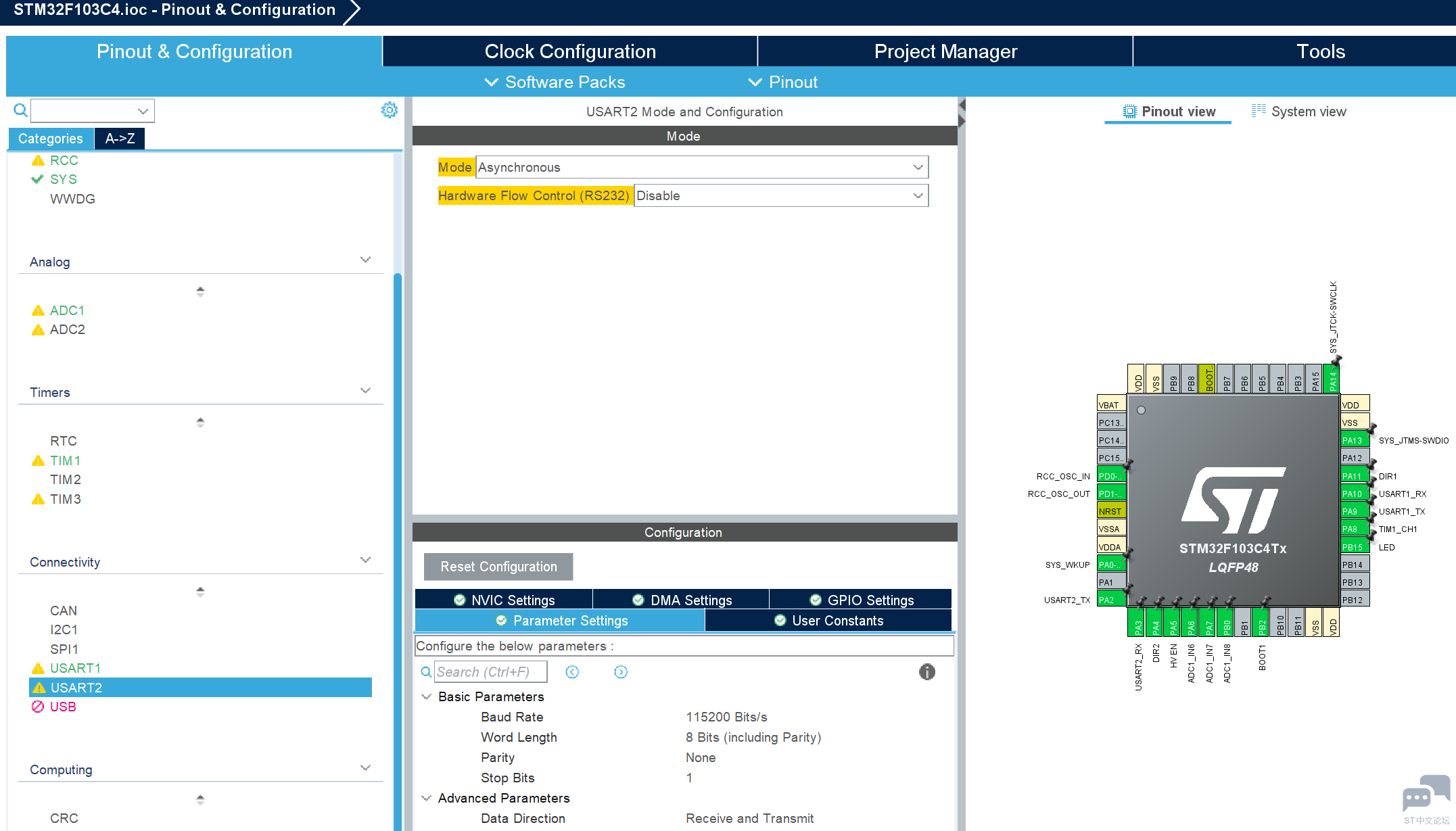Viewport: 1456px width, 831px height.
Task: Collapse the Connectivity category
Action: (x=365, y=561)
